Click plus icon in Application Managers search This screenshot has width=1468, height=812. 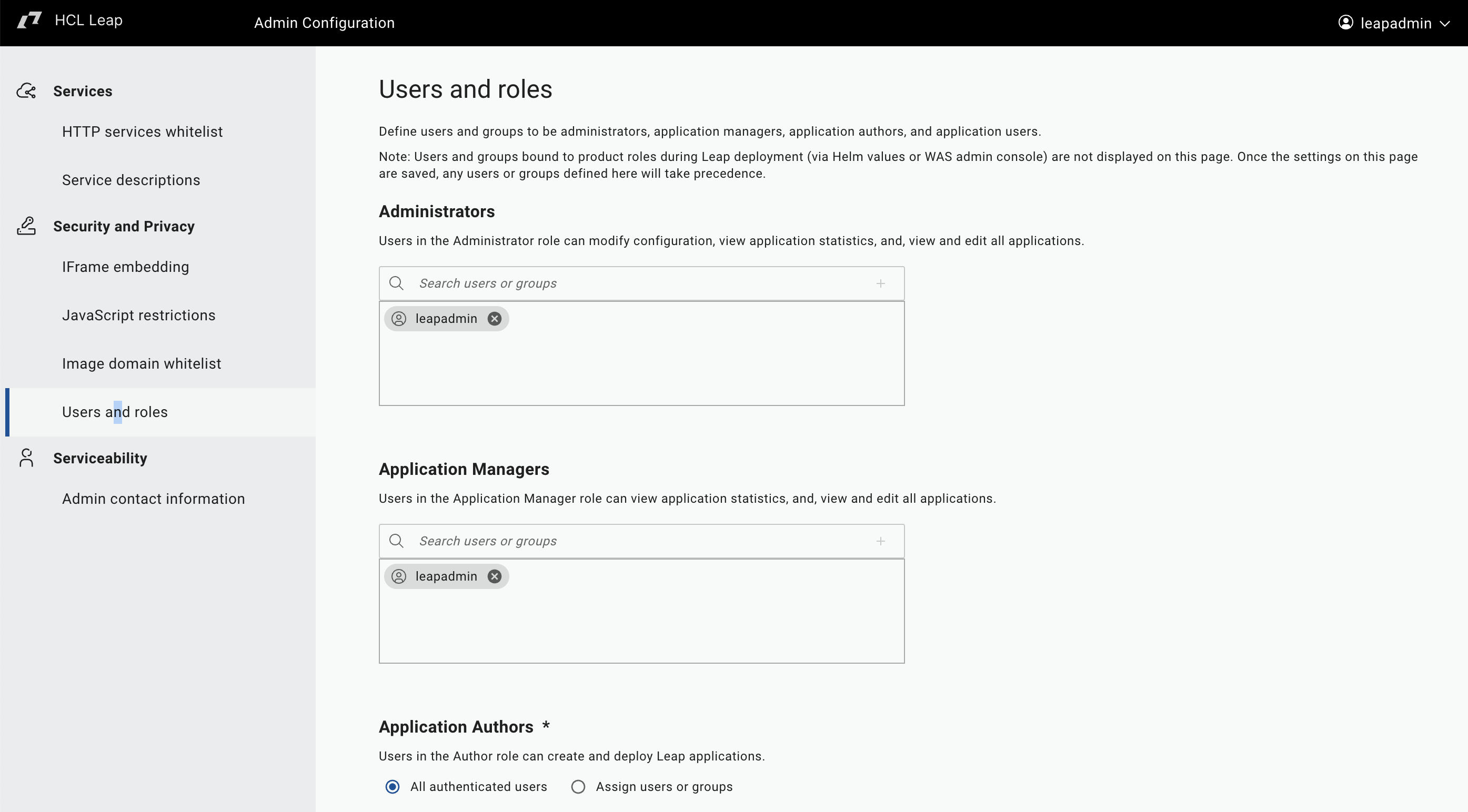[x=880, y=541]
